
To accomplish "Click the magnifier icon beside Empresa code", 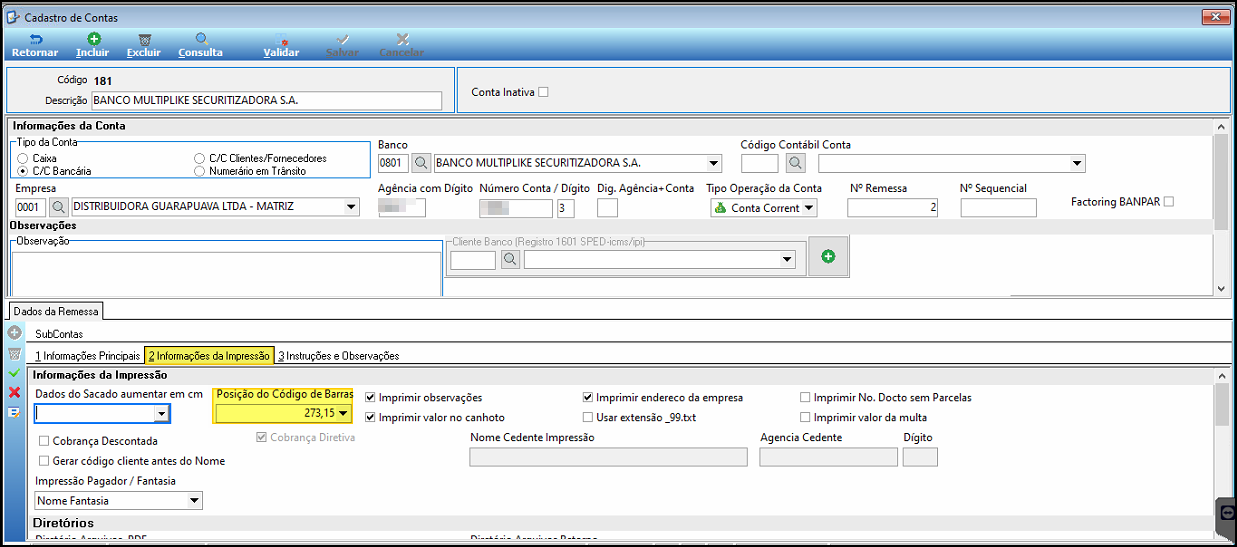I will pos(59,207).
